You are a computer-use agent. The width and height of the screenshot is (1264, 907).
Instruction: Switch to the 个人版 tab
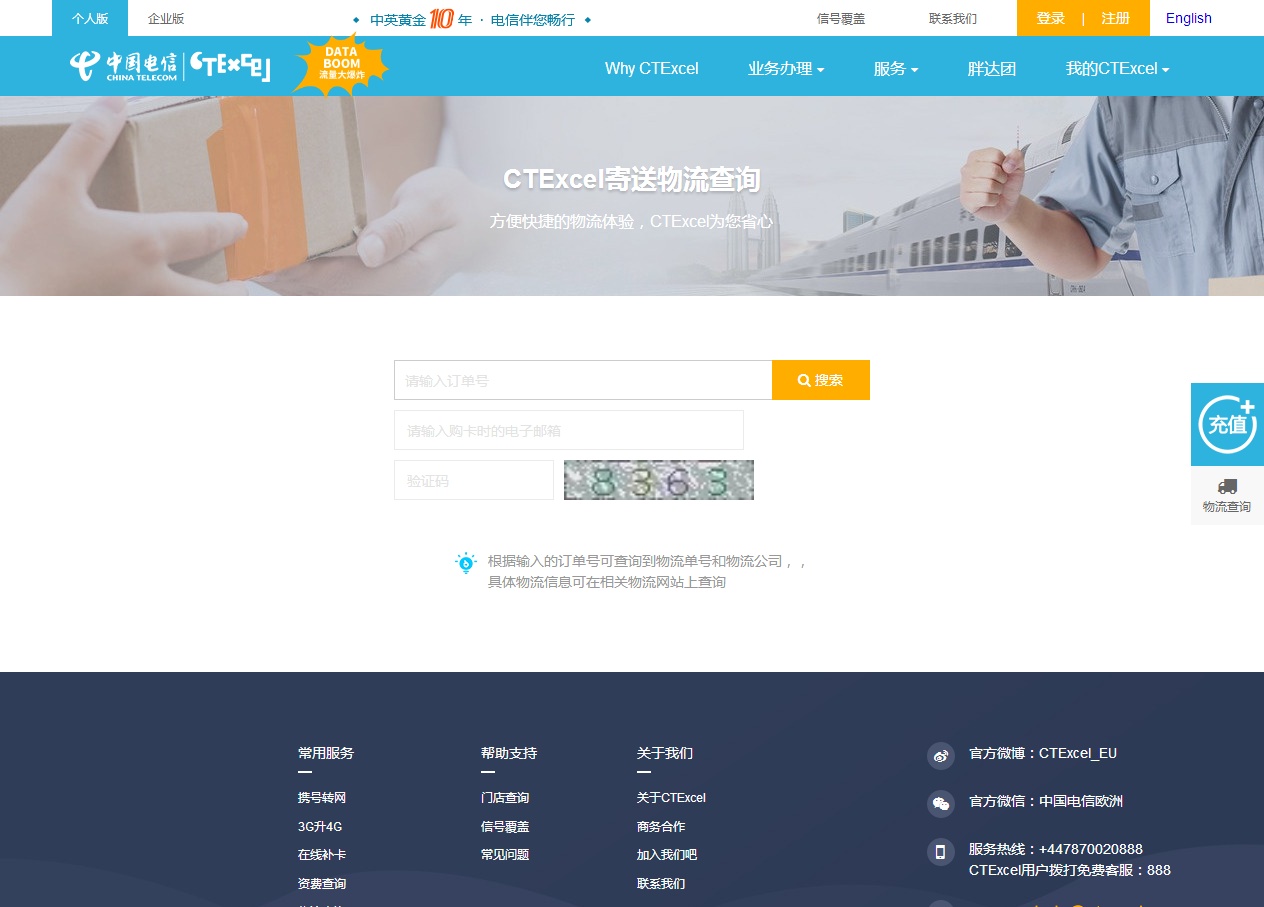click(90, 18)
